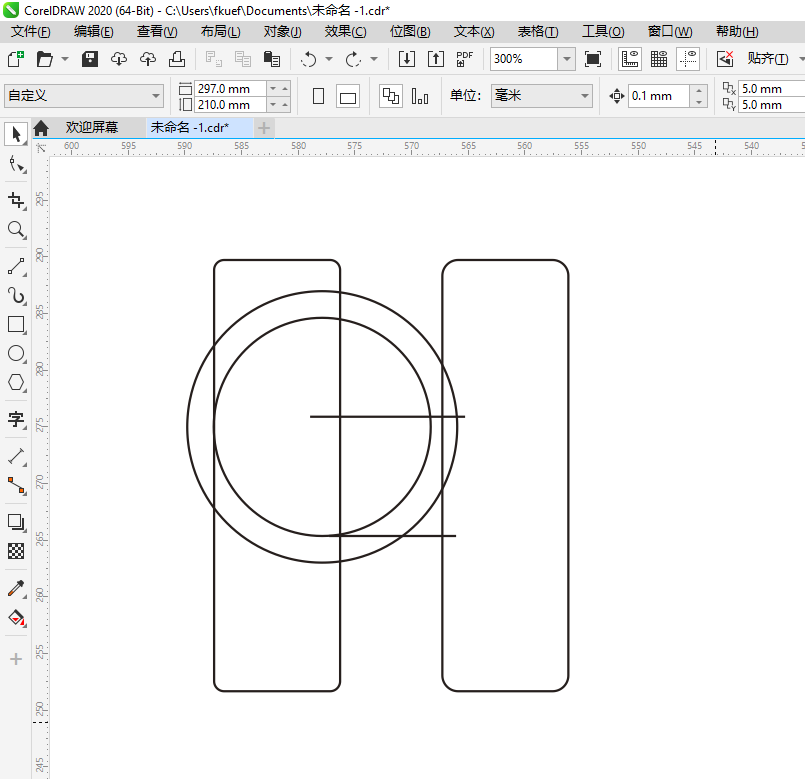Pick the Artistic Media tool
The width and height of the screenshot is (805, 779).
click(16, 296)
